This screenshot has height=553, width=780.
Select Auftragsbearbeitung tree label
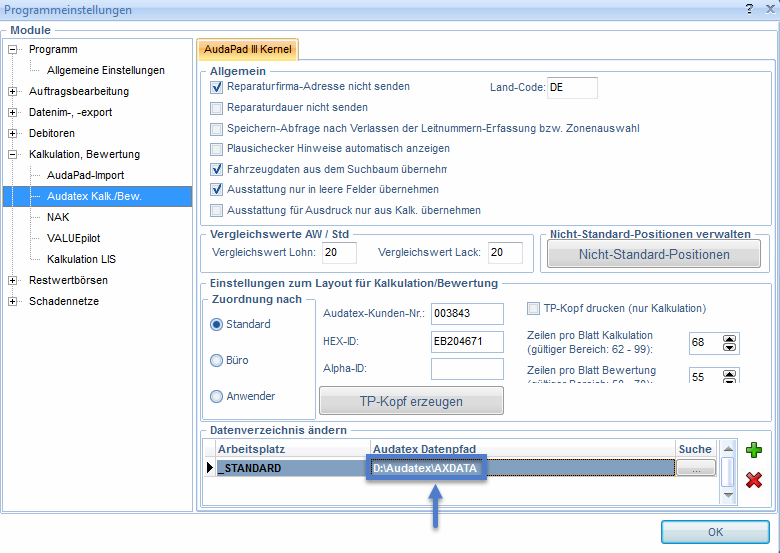tap(79, 92)
